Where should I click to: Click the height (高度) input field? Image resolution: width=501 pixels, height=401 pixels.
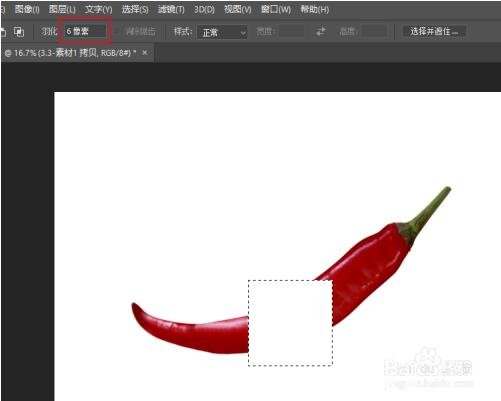pos(374,32)
